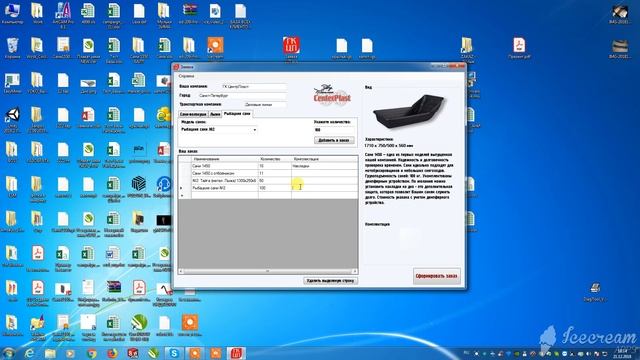This screenshot has height=360, width=640.
Task: Switch to the Сани-волокуши tab
Action: 193,114
